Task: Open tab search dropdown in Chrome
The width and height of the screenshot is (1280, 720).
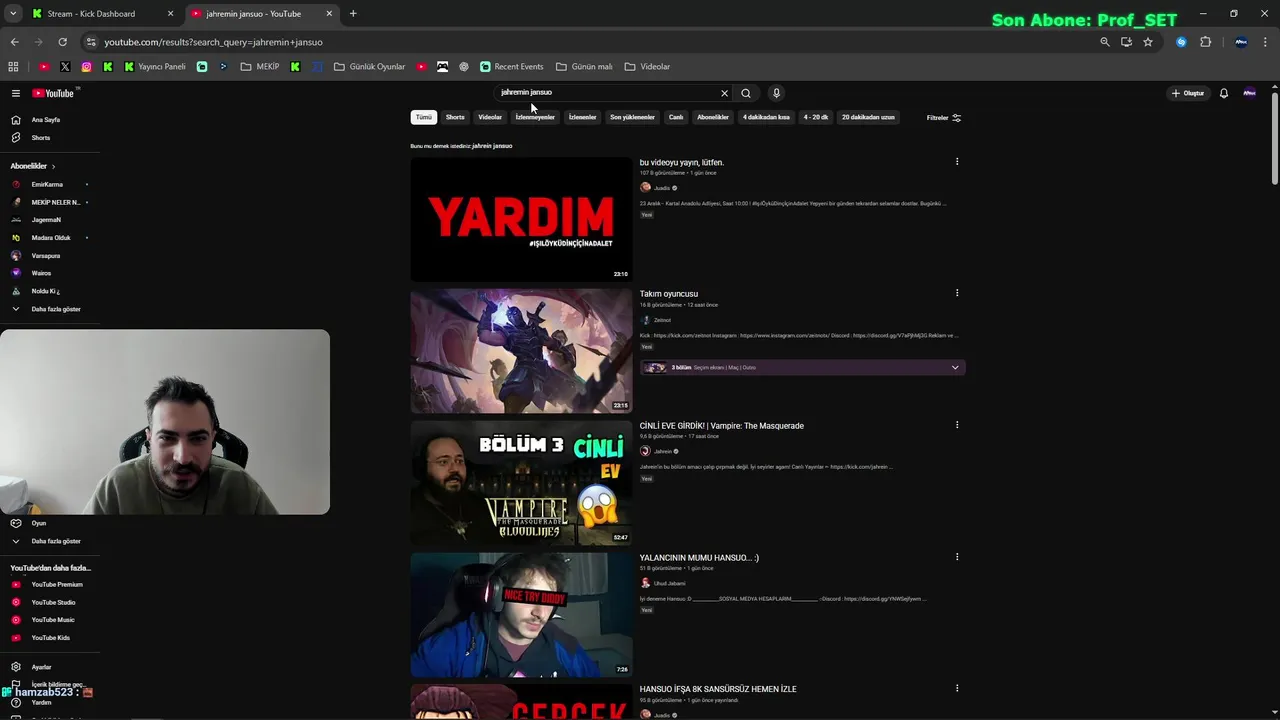Action: click(x=13, y=14)
